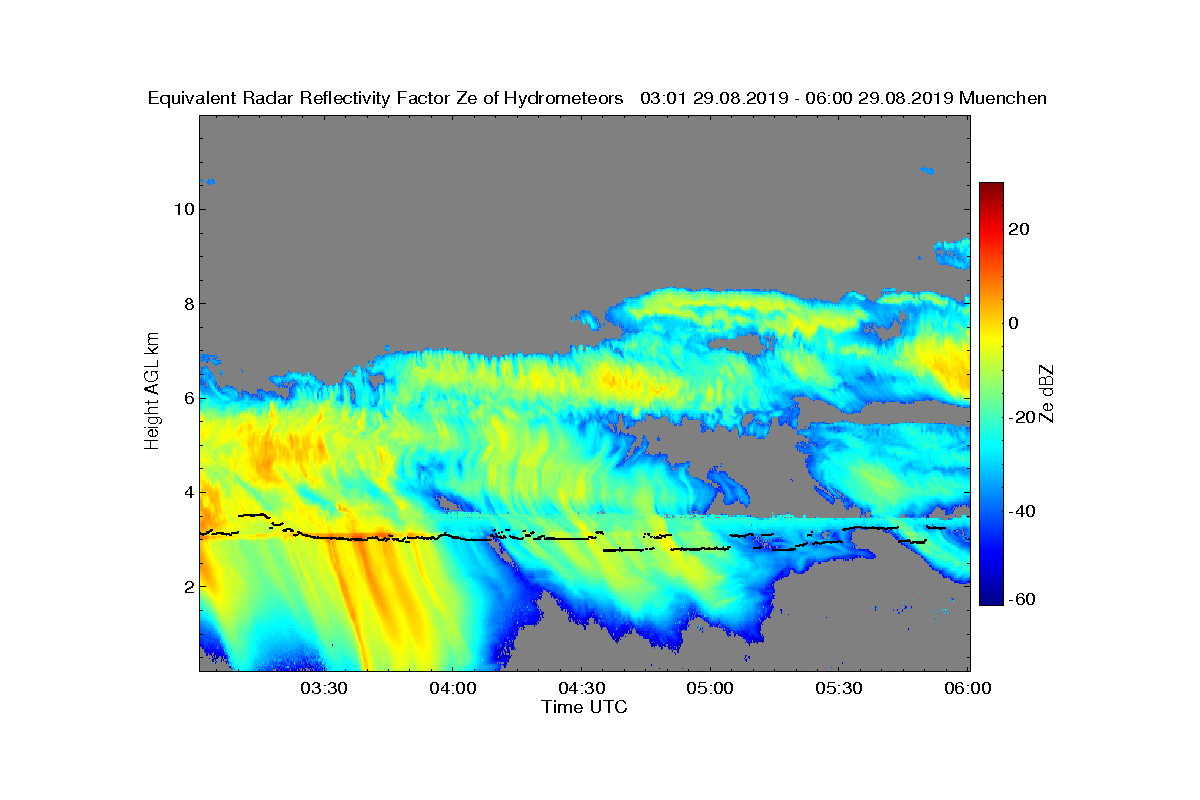
Task: Click the 05:30 time tick label
Action: [840, 688]
